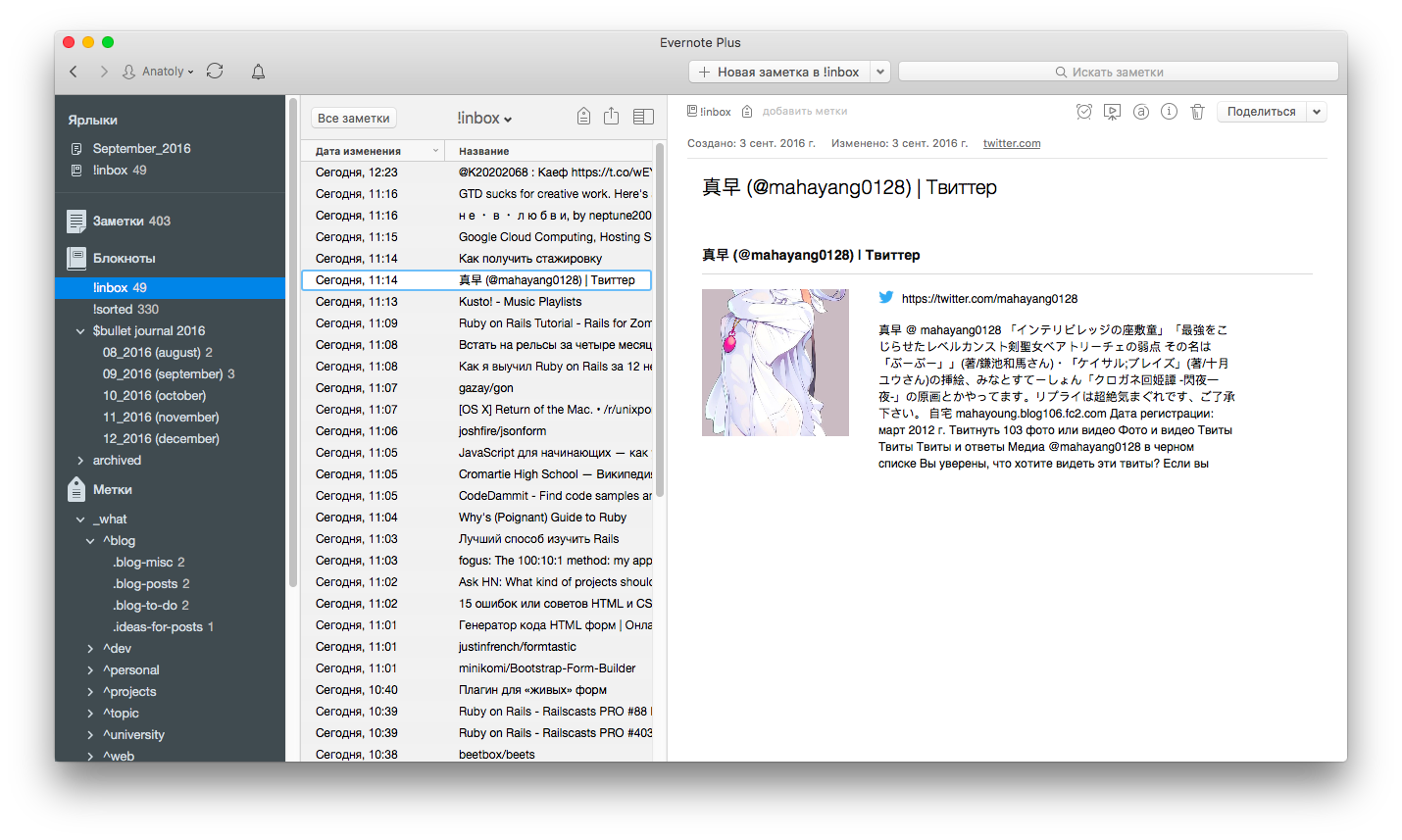Viewport: 1402px width, 840px height.
Task: Open the note 'beetbox/beets'
Action: (476, 755)
